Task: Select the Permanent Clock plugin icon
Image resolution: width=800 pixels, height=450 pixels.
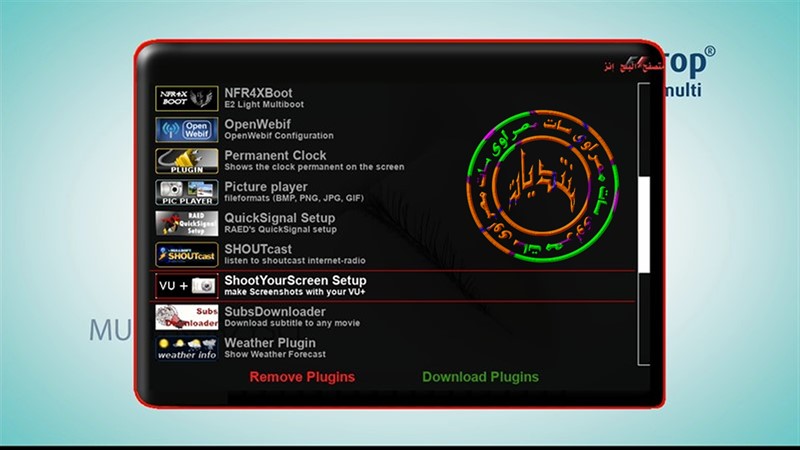Action: [187, 161]
